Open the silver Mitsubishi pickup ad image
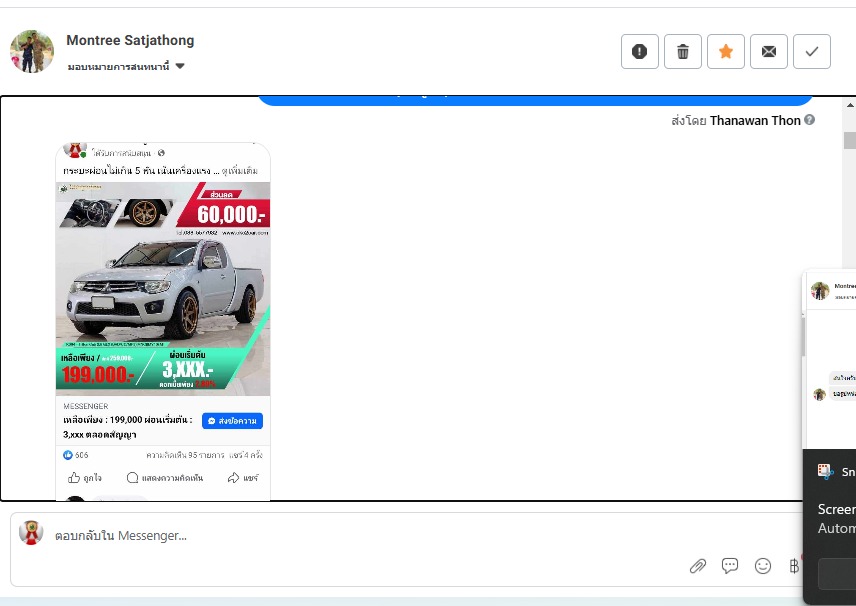Image resolution: width=856 pixels, height=606 pixels. pos(163,289)
